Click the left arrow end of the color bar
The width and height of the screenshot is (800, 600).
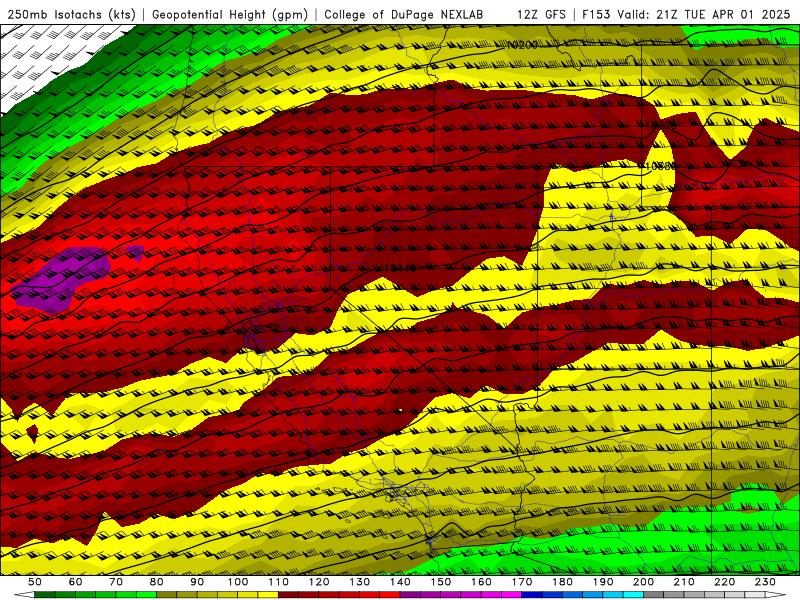tap(23, 595)
